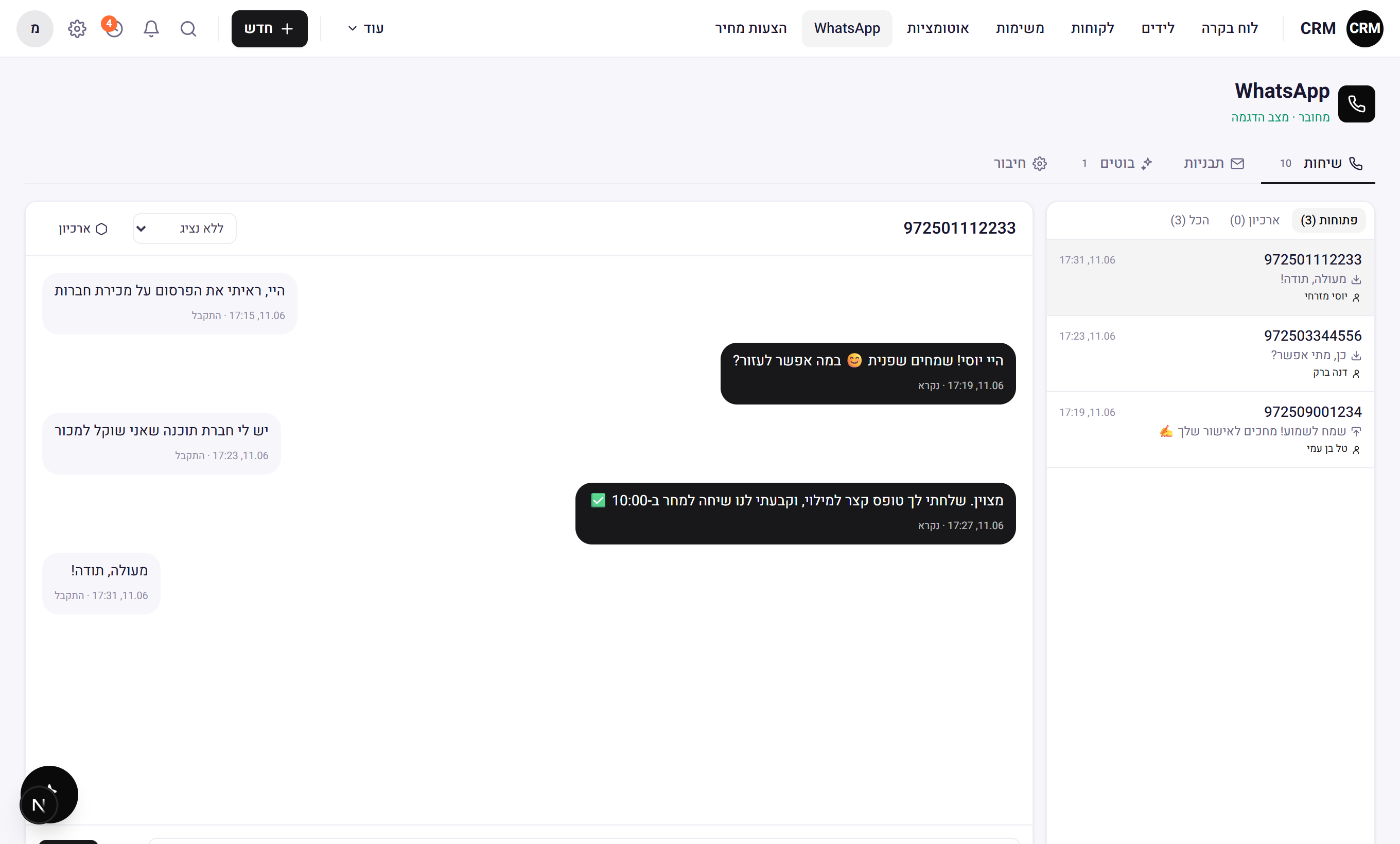
Task: Click the CRM logo circle
Action: point(1365,28)
